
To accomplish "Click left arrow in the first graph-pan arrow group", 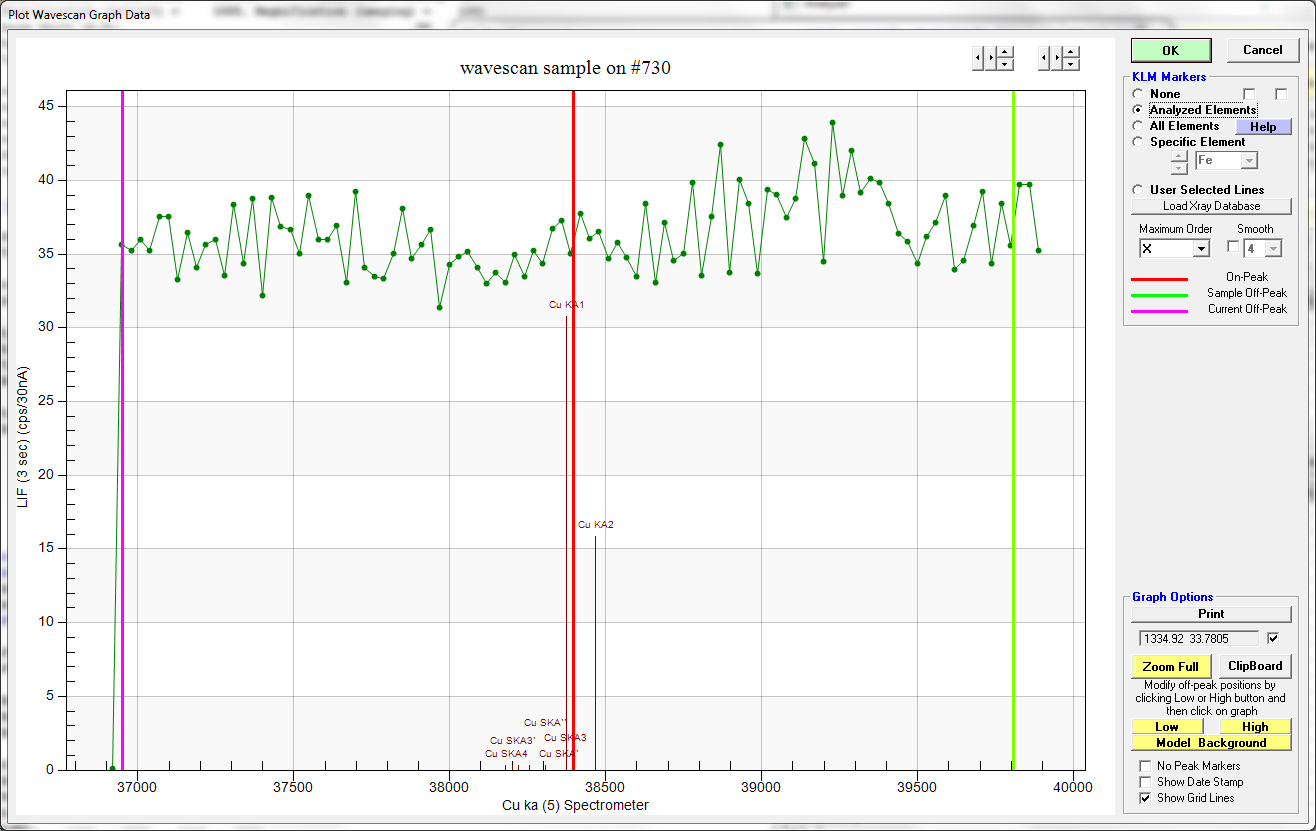I will click(x=978, y=59).
